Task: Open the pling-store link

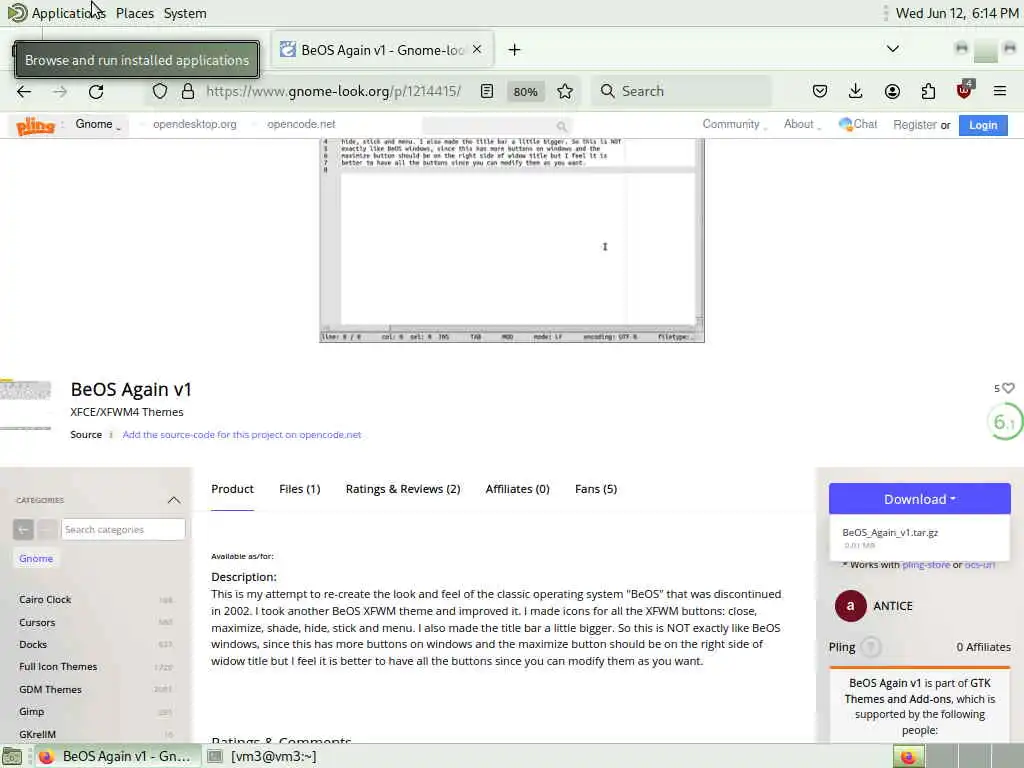Action: tap(925, 565)
